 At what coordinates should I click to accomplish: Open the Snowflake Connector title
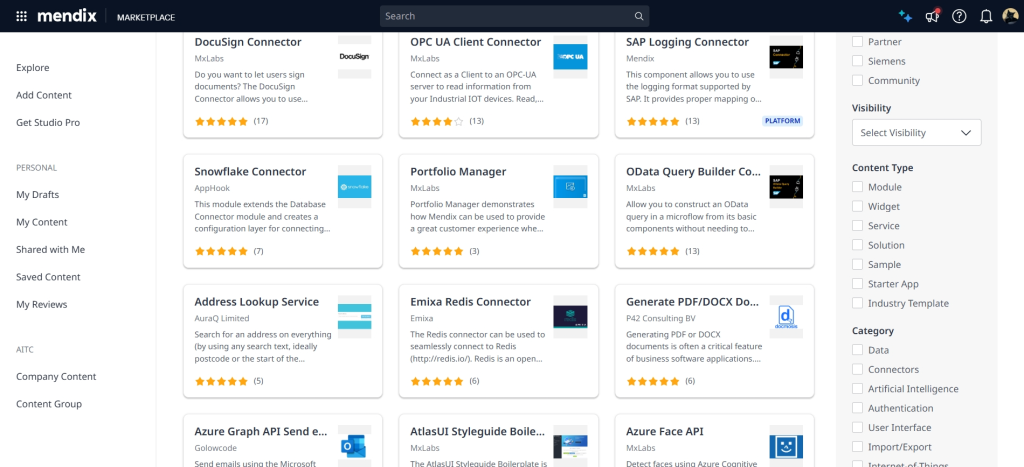[x=250, y=172]
